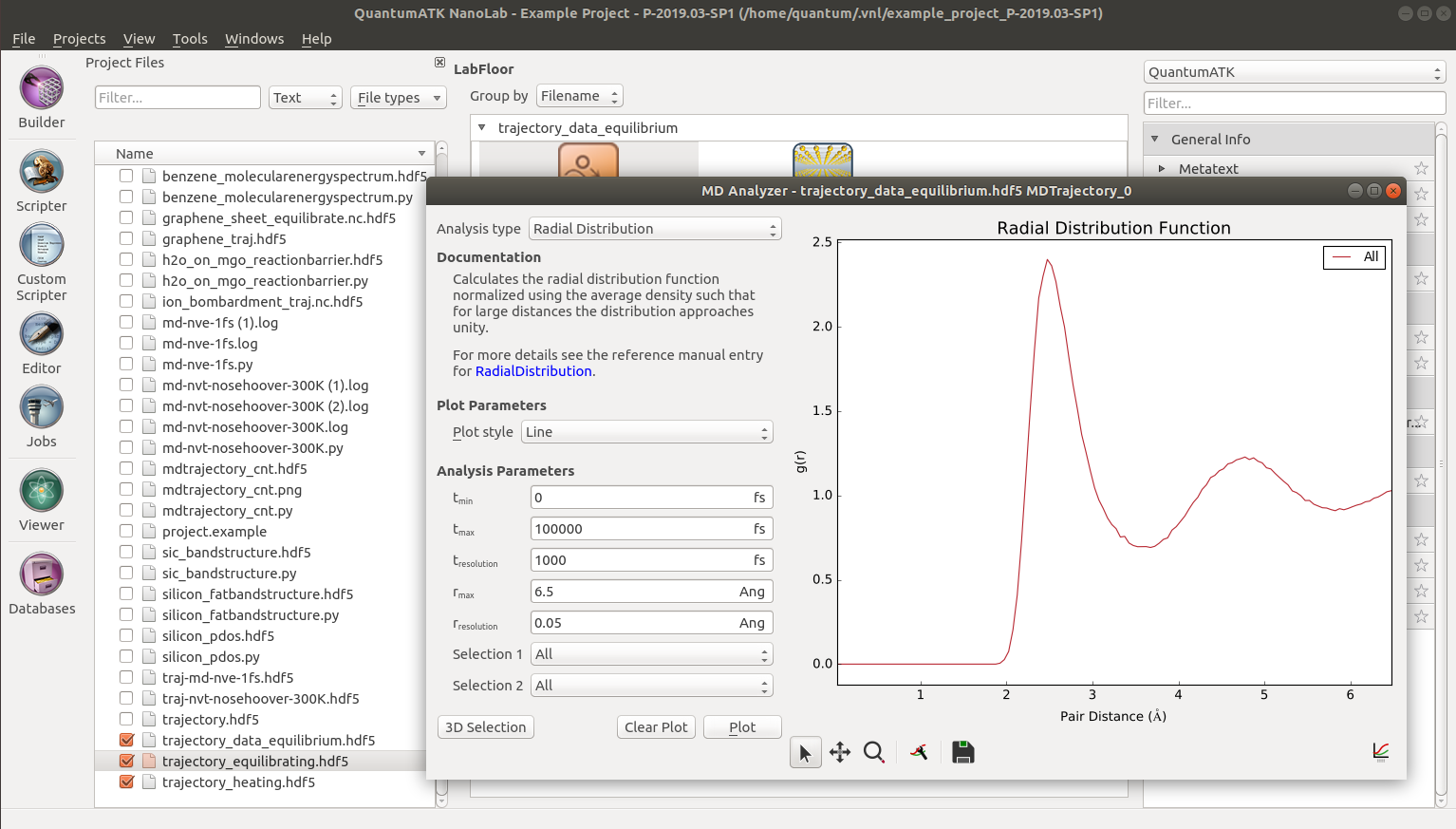Check silicon_pdos.hdf5 checkbox
This screenshot has width=1456, height=829.
126,635
